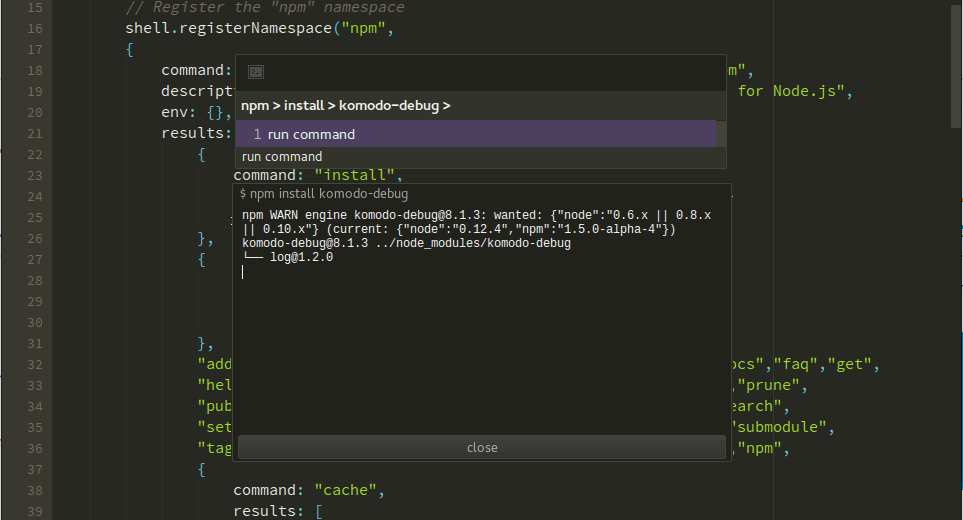Click line number 22 in the gutter

point(35,154)
